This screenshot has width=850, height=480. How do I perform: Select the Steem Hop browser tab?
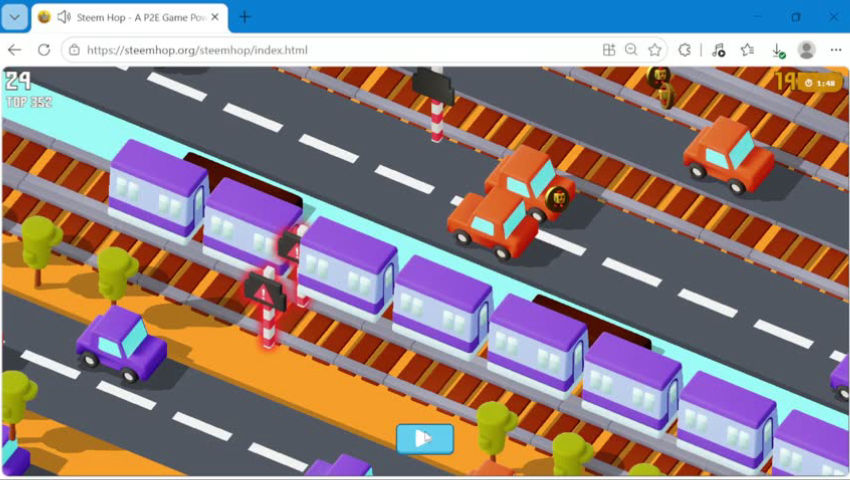pyautogui.click(x=130, y=17)
